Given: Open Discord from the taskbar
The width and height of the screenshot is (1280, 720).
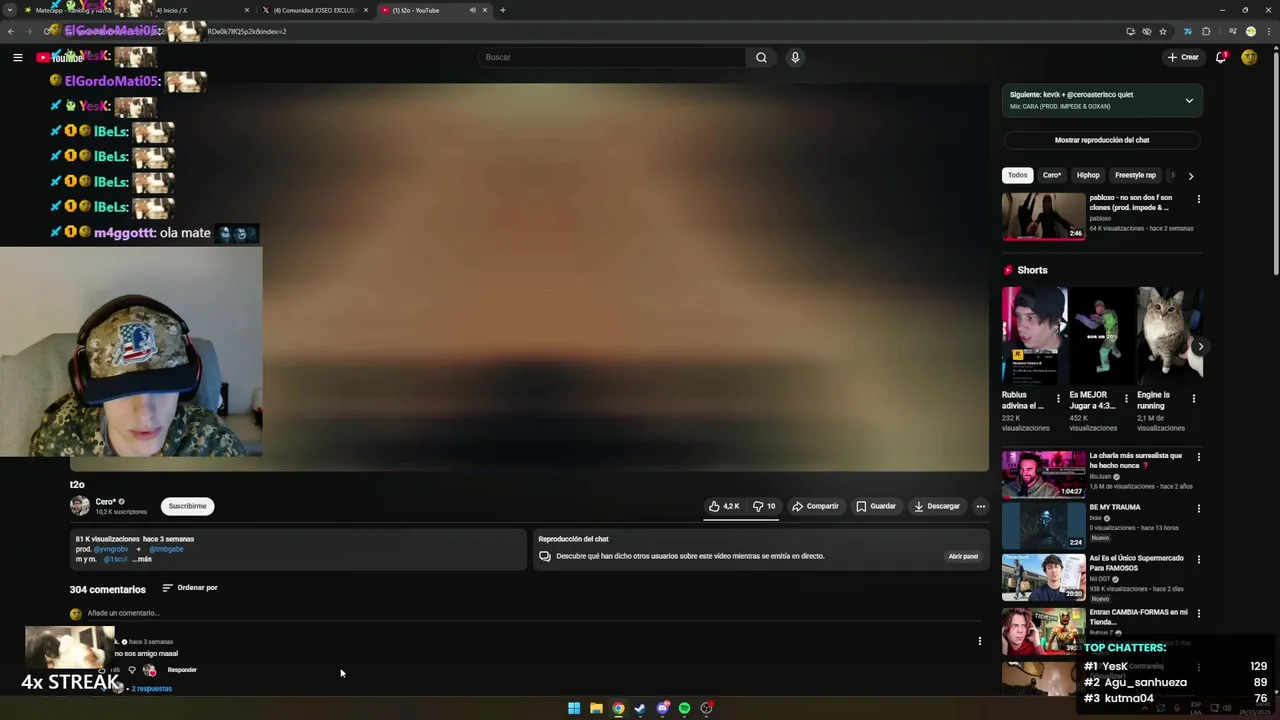Looking at the screenshot, I should 662,708.
